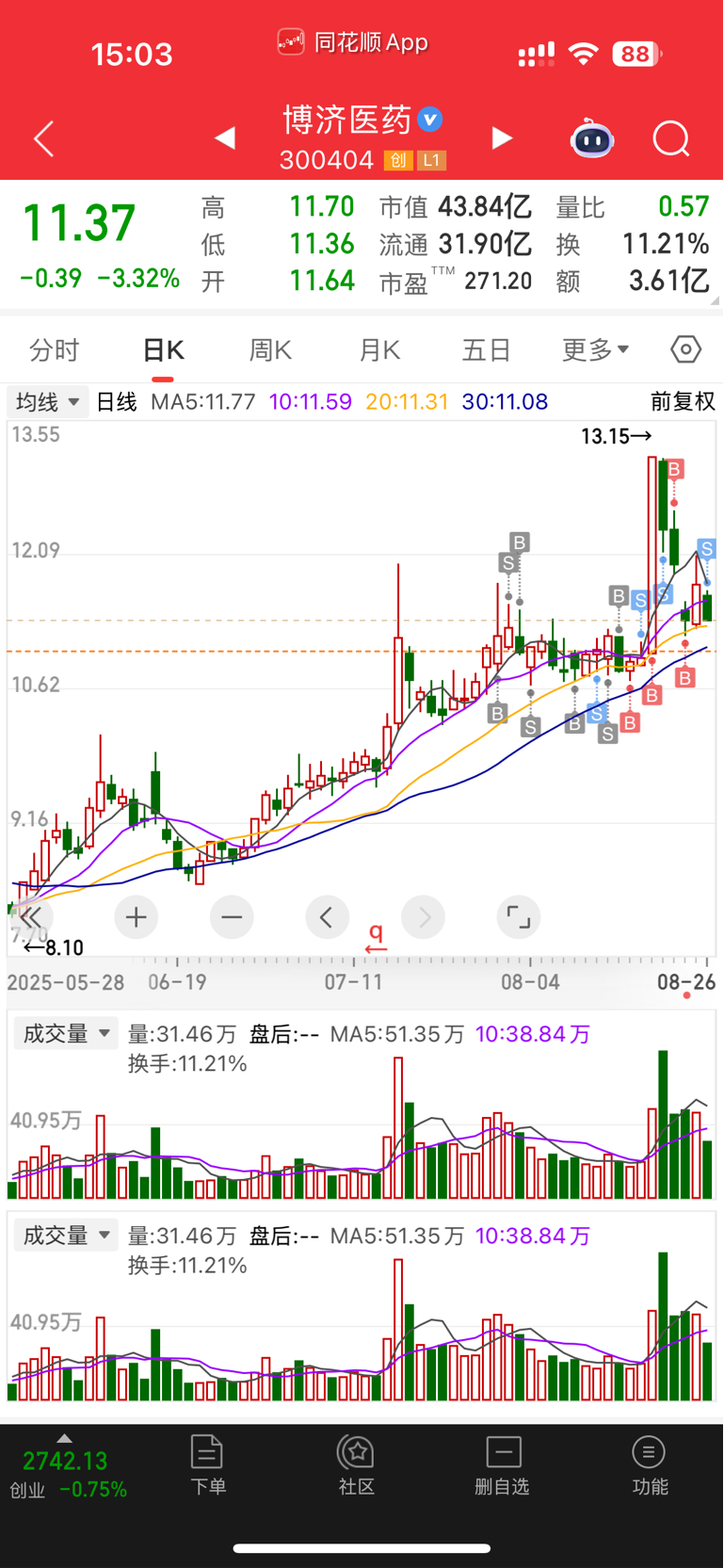The height and width of the screenshot is (1568, 724).
Task: Tap turnover amount 3.61亿
Action: (668, 281)
